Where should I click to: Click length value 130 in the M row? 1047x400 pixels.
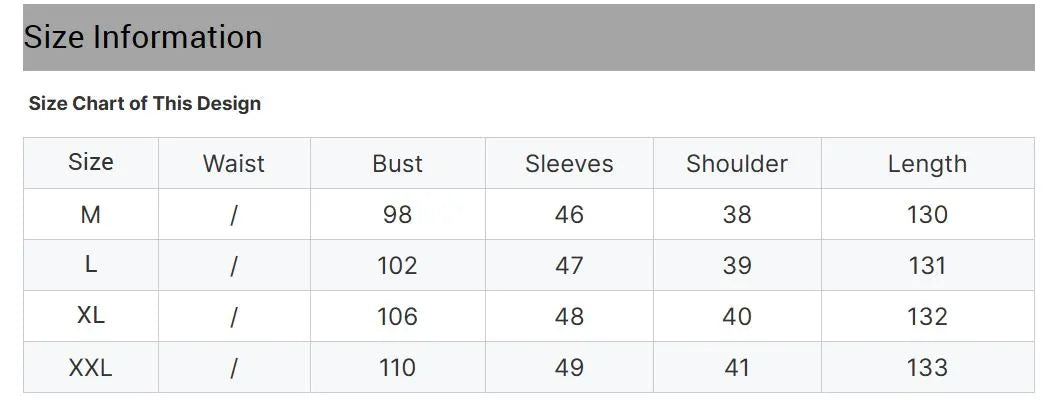927,215
